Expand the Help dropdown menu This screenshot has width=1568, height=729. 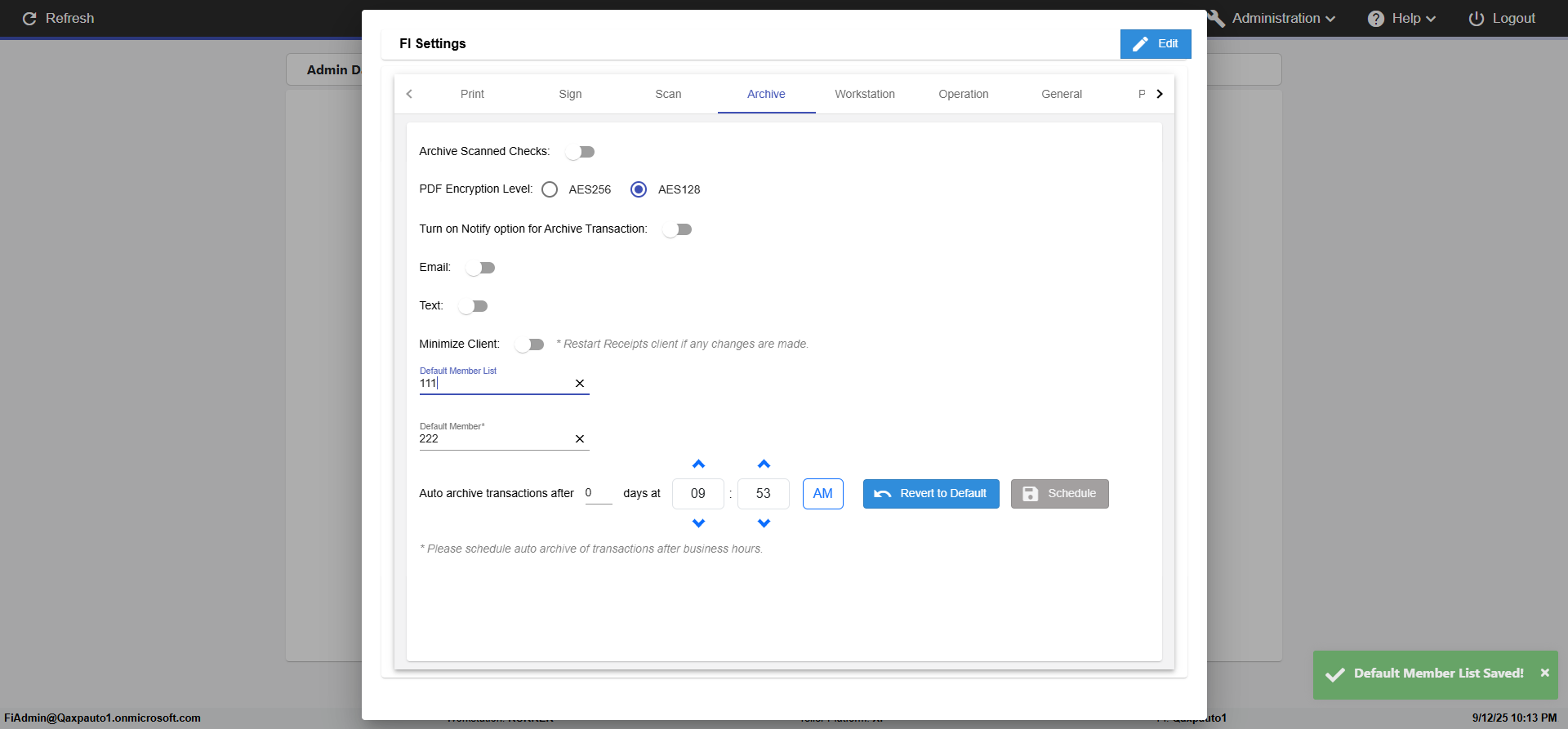pyautogui.click(x=1402, y=19)
